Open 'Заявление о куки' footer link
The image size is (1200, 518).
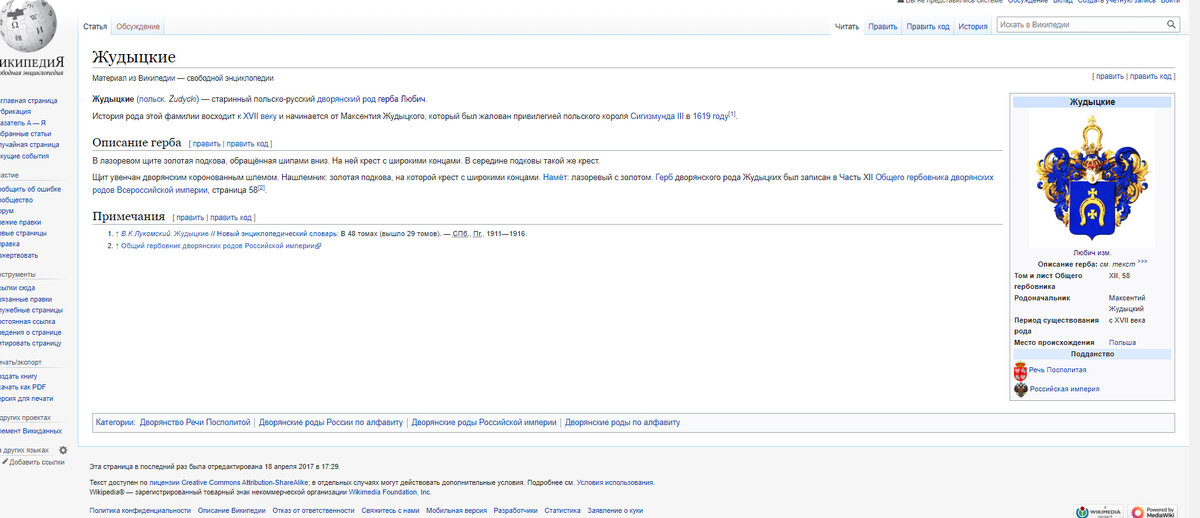click(x=615, y=510)
